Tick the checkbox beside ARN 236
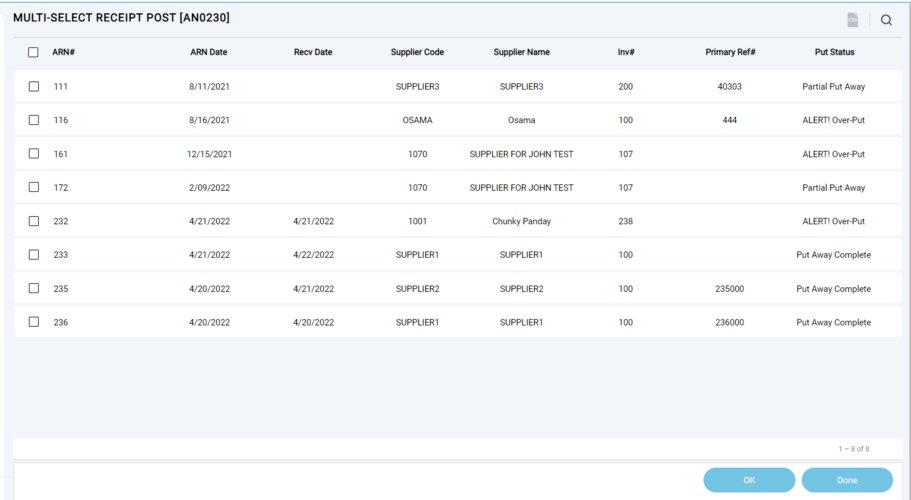The image size is (911, 500). [x=34, y=322]
